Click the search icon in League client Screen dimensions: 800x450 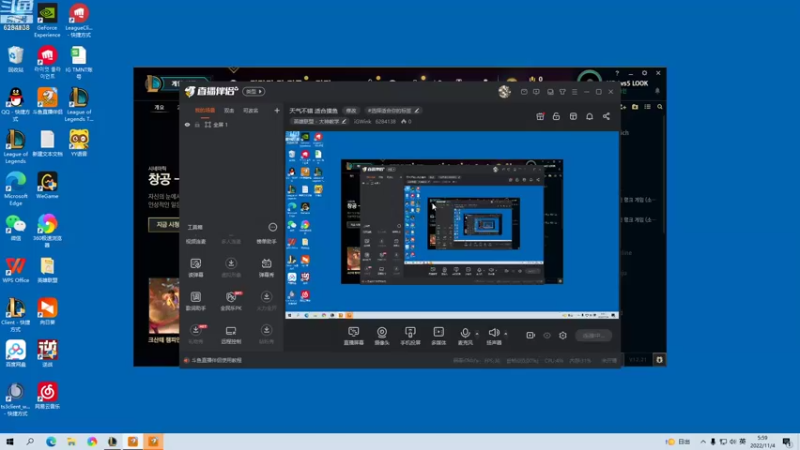coord(660,107)
